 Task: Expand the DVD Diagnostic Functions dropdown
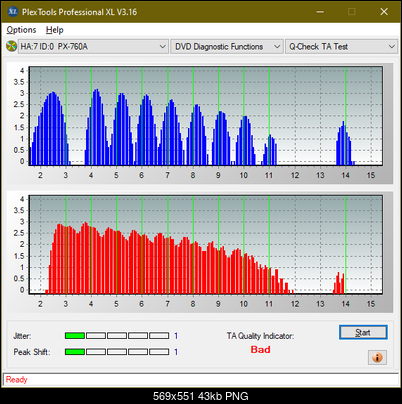227,46
